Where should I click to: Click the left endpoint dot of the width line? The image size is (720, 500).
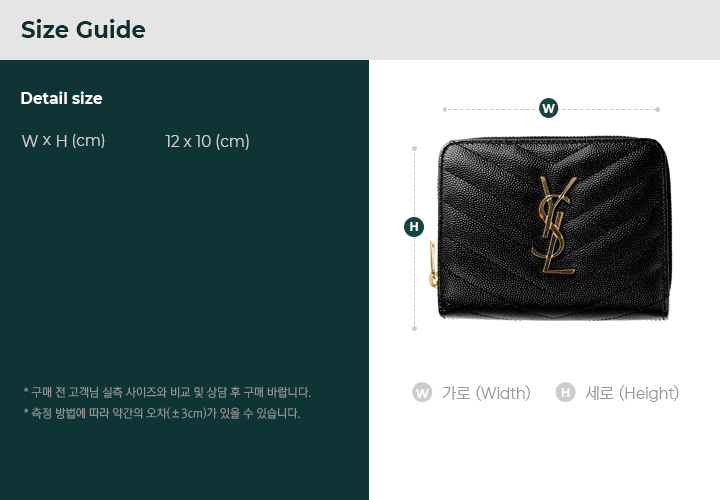click(x=444, y=109)
